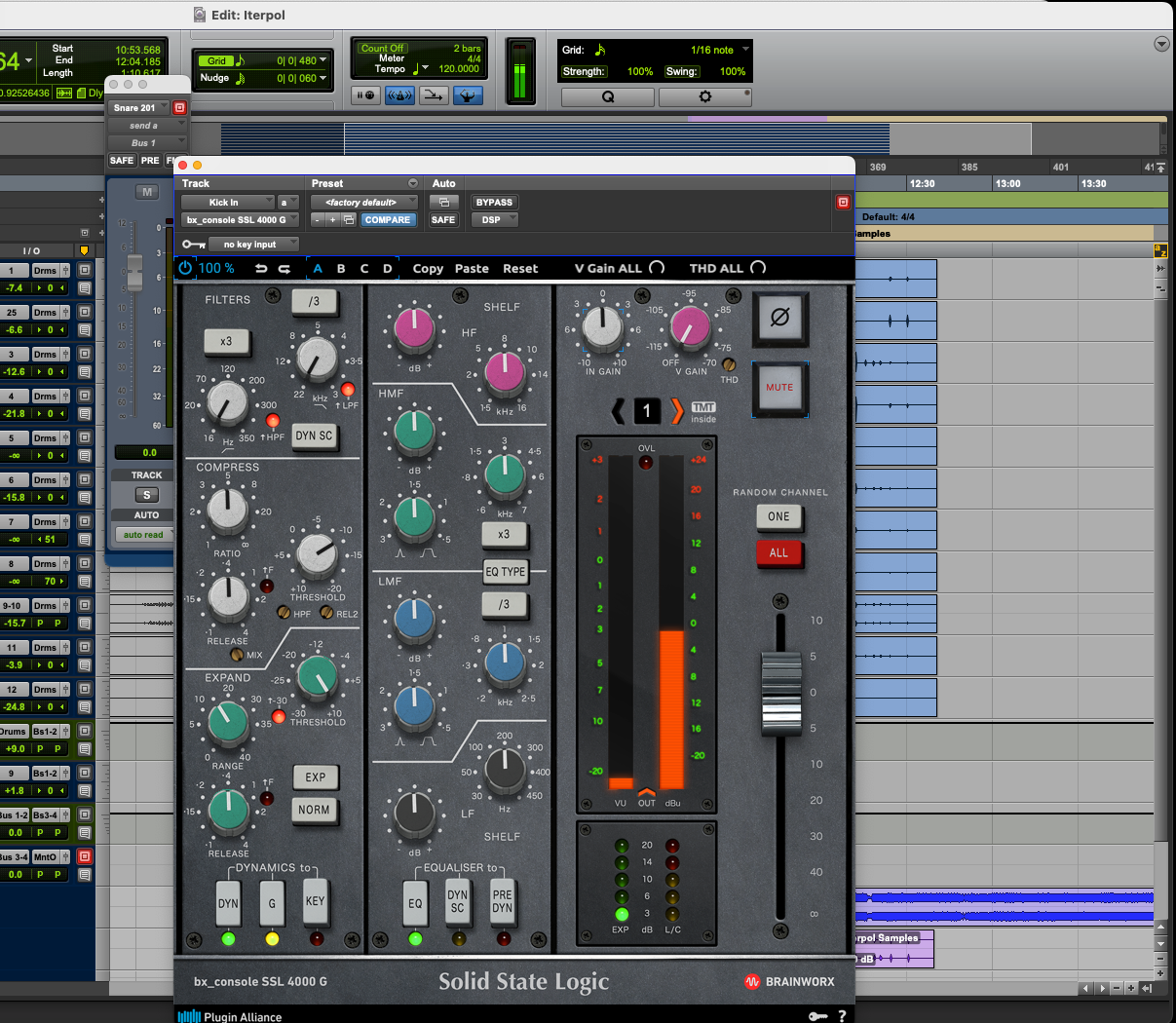Open the factory default preset dropdown
The image size is (1176, 1023).
(x=364, y=203)
